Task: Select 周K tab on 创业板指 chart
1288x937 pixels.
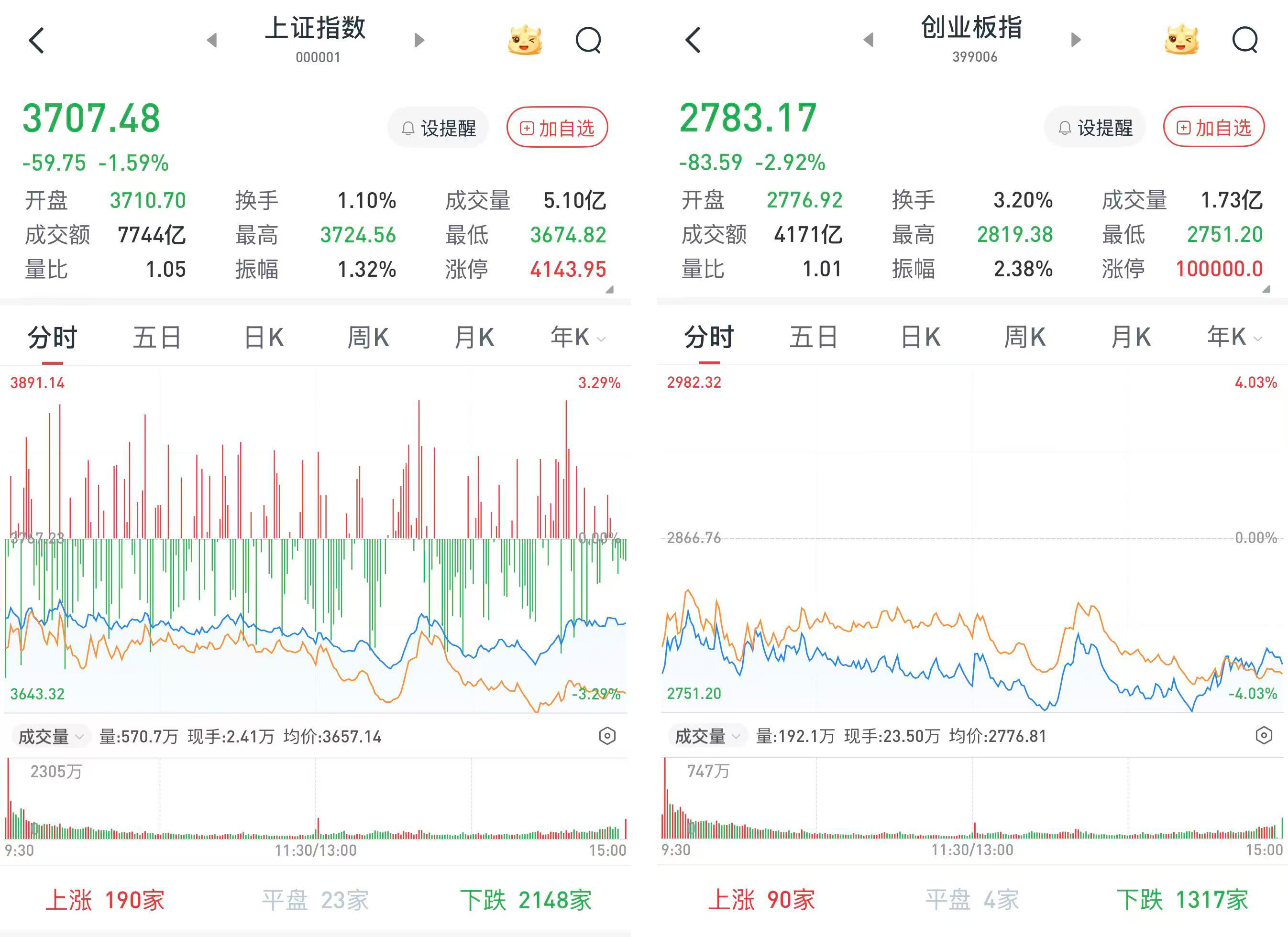Action: coord(1024,337)
